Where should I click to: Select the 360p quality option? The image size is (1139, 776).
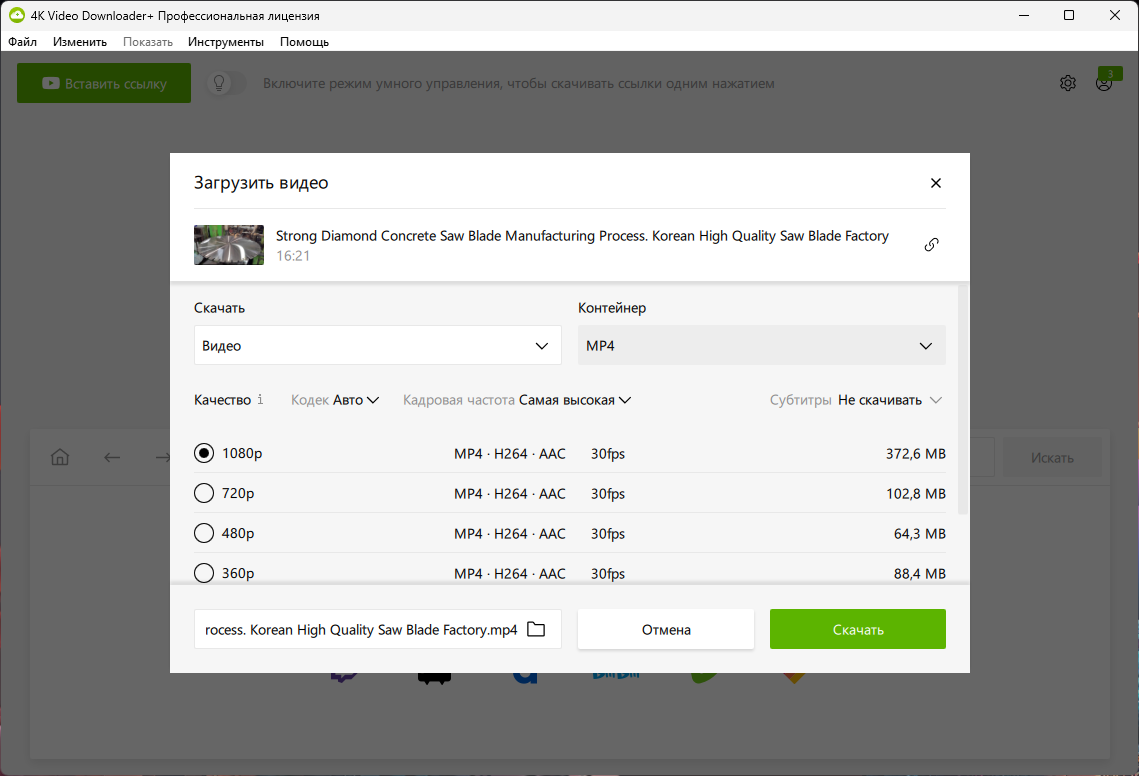pyautogui.click(x=570, y=573)
